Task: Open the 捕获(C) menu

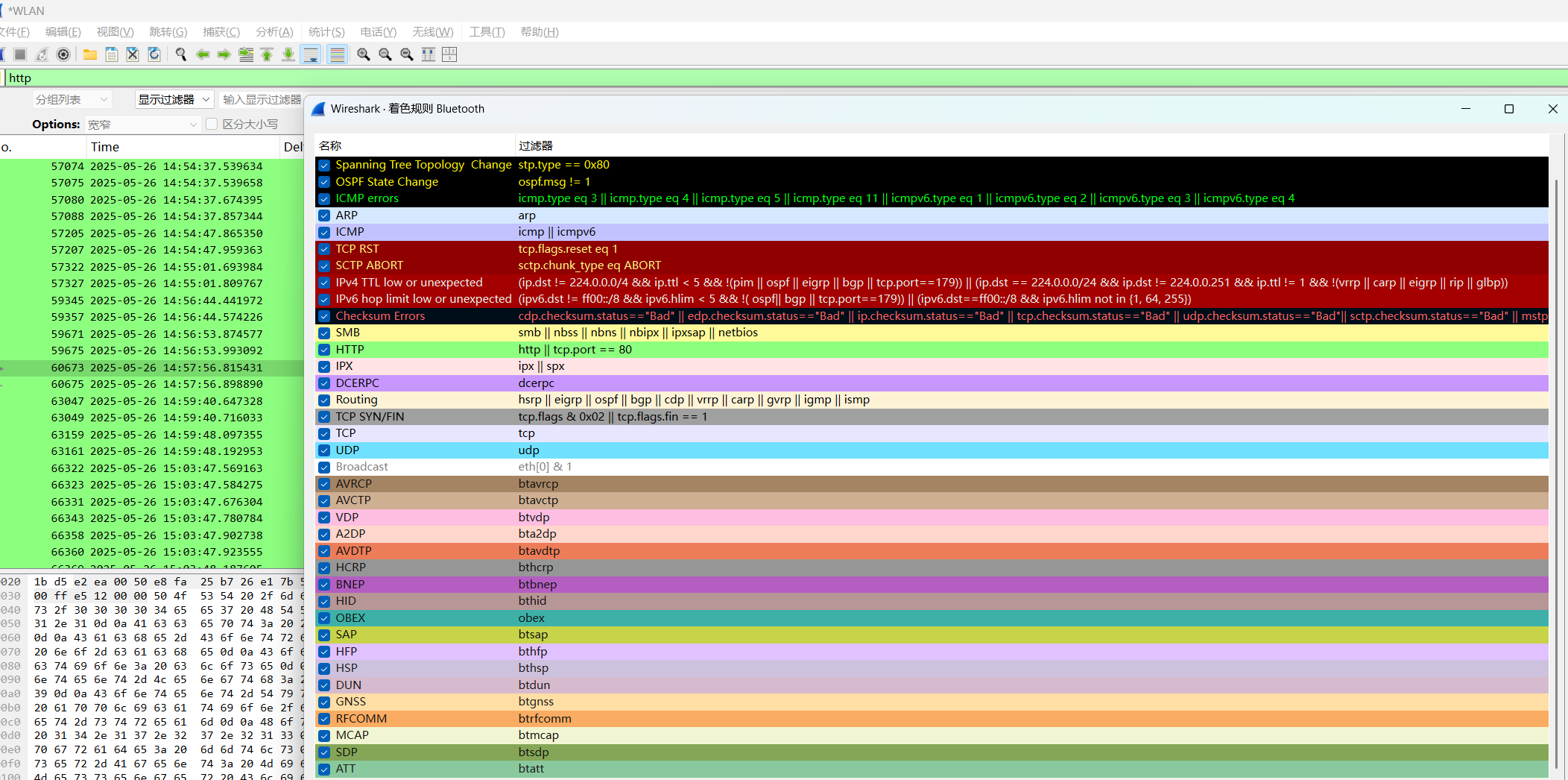Action: click(221, 31)
